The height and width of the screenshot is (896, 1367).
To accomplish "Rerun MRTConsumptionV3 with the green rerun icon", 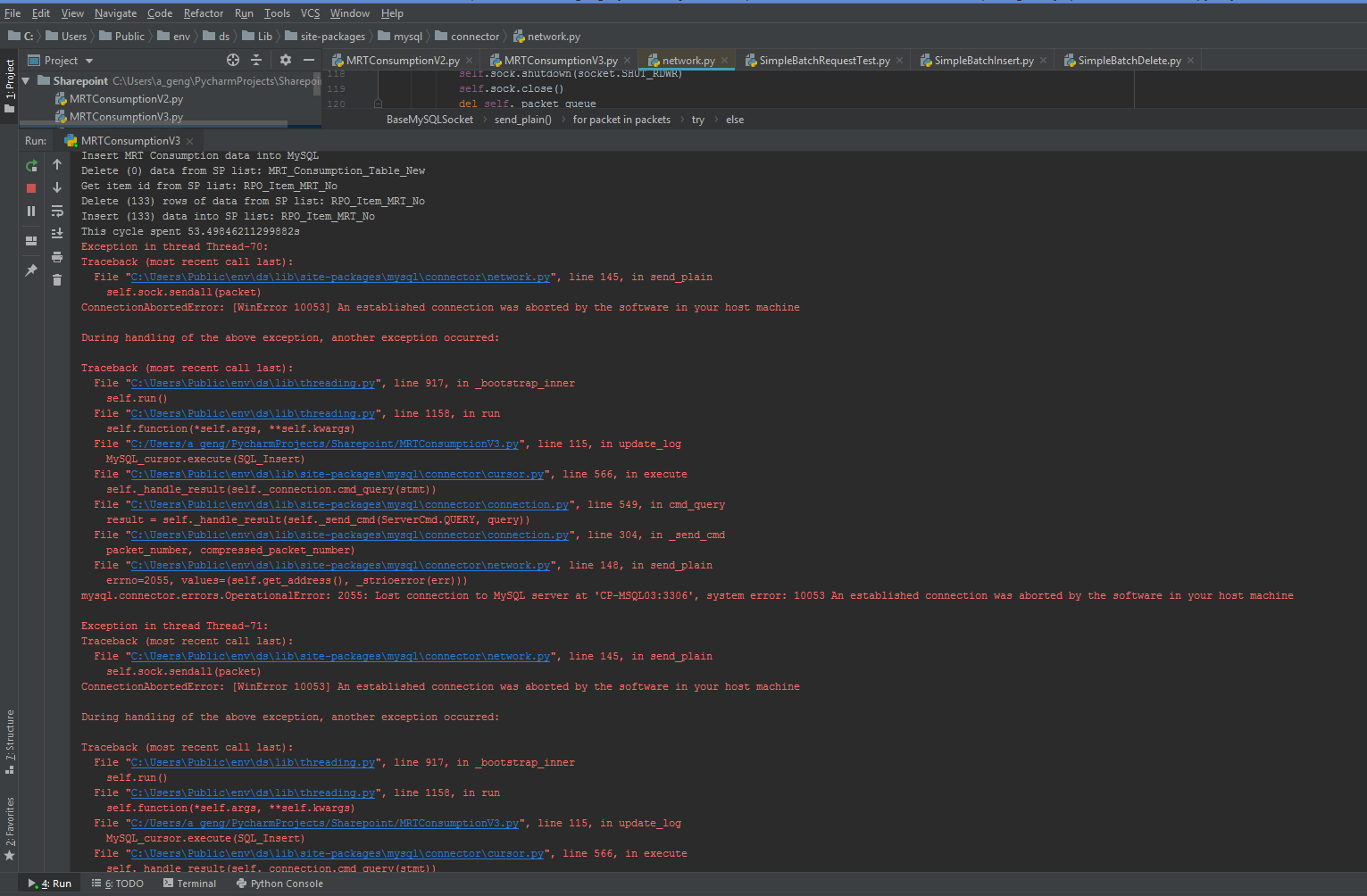I will pos(31,165).
